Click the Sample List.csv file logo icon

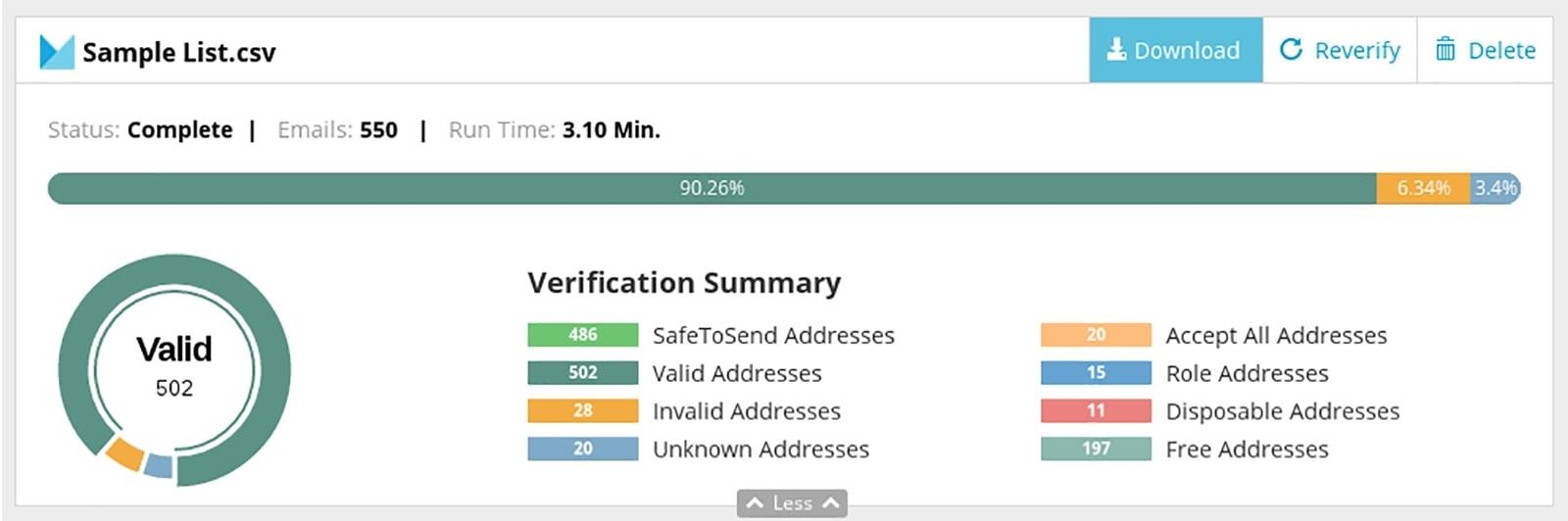[x=56, y=52]
